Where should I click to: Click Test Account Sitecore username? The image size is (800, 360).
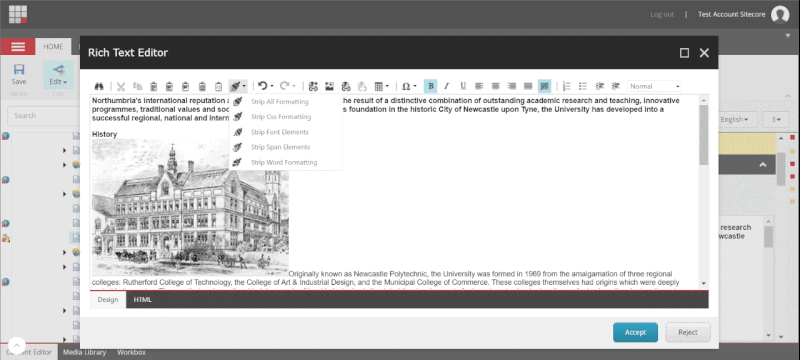coord(731,14)
